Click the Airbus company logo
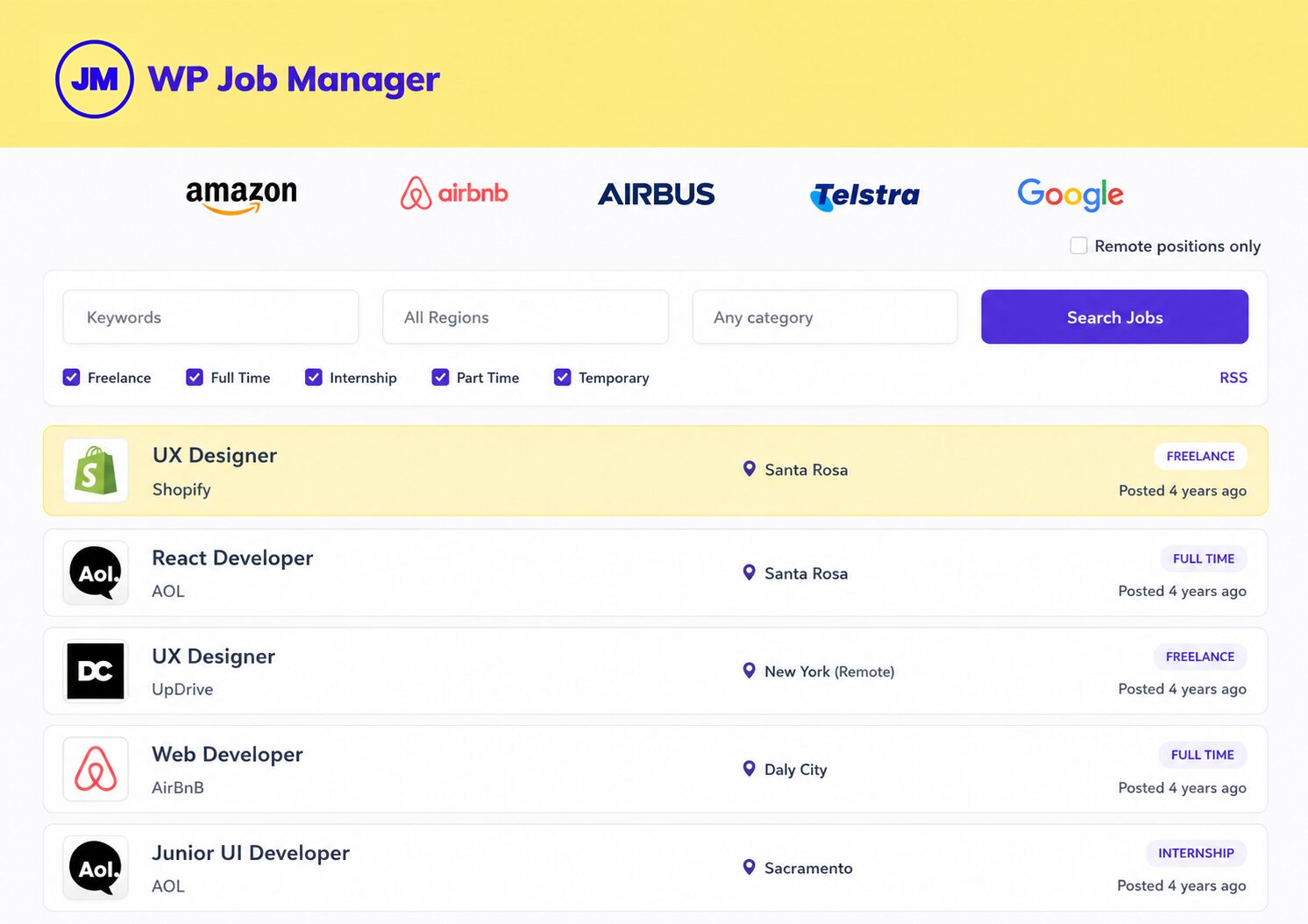 tap(656, 194)
